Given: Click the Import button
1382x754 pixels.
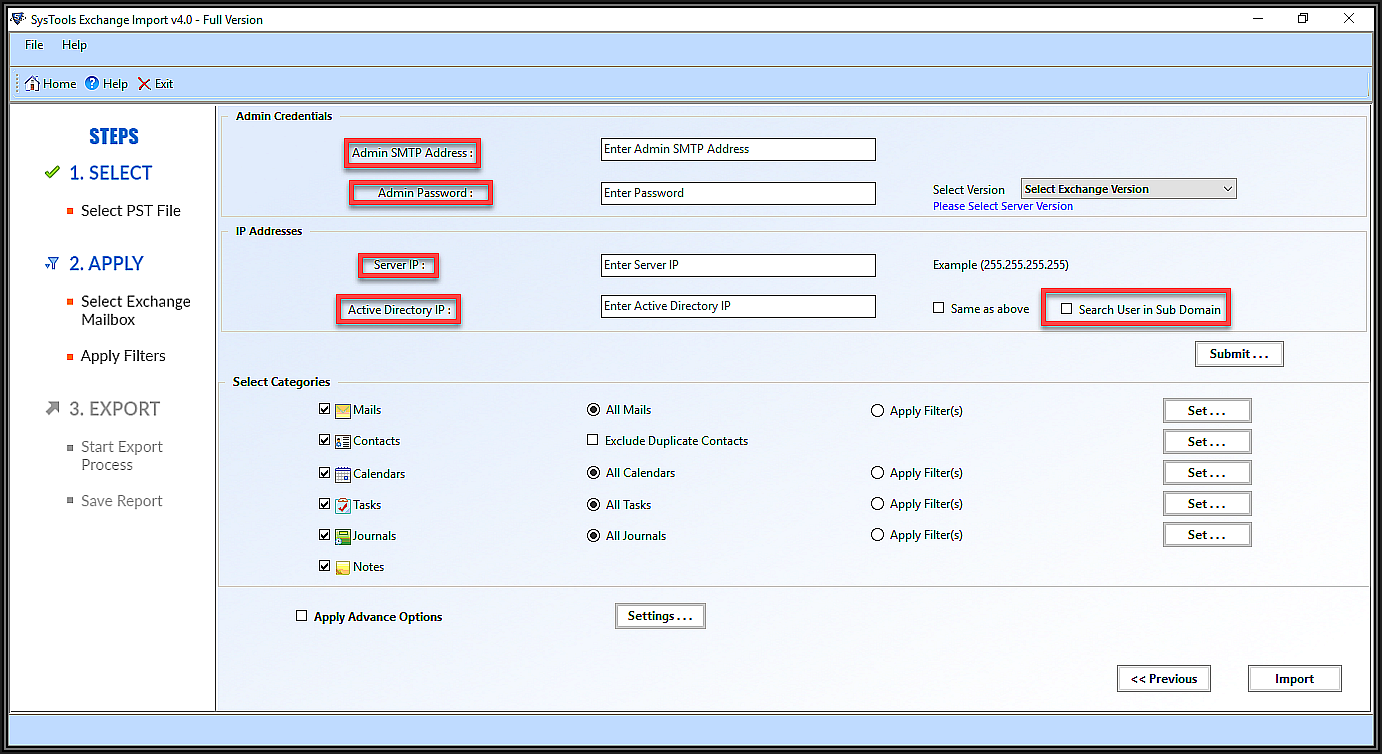Looking at the screenshot, I should tap(1294, 679).
